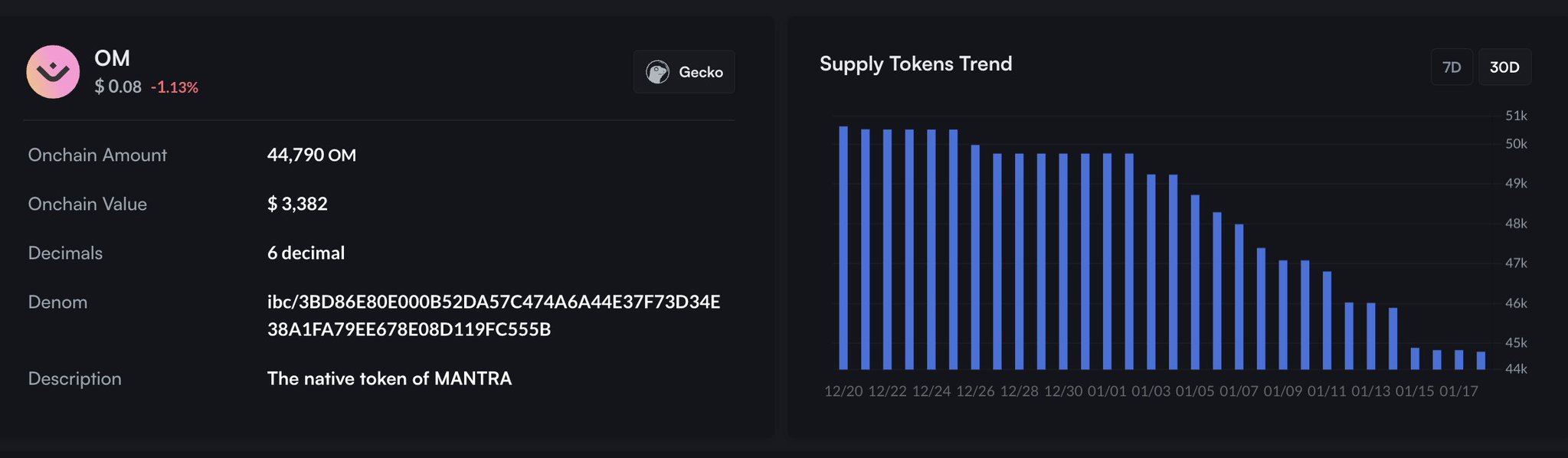Click the 01/01 date axis label
Screen dimensions: 1568x458
click(x=1107, y=391)
